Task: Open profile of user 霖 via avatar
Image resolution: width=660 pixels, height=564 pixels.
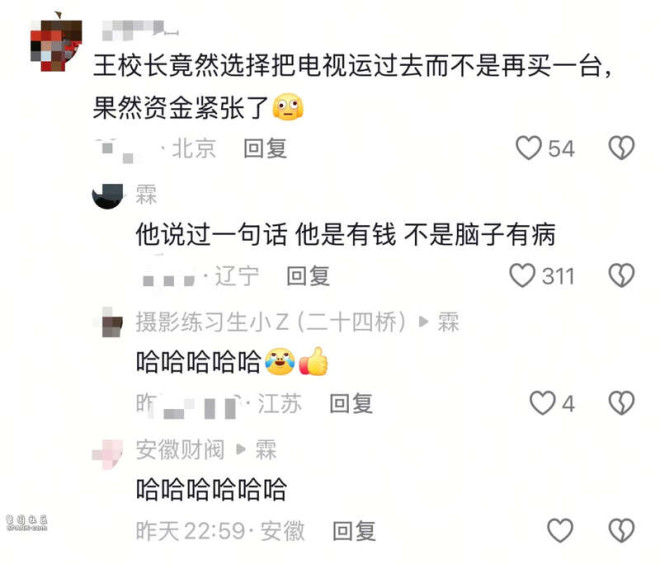Action: 108,195
